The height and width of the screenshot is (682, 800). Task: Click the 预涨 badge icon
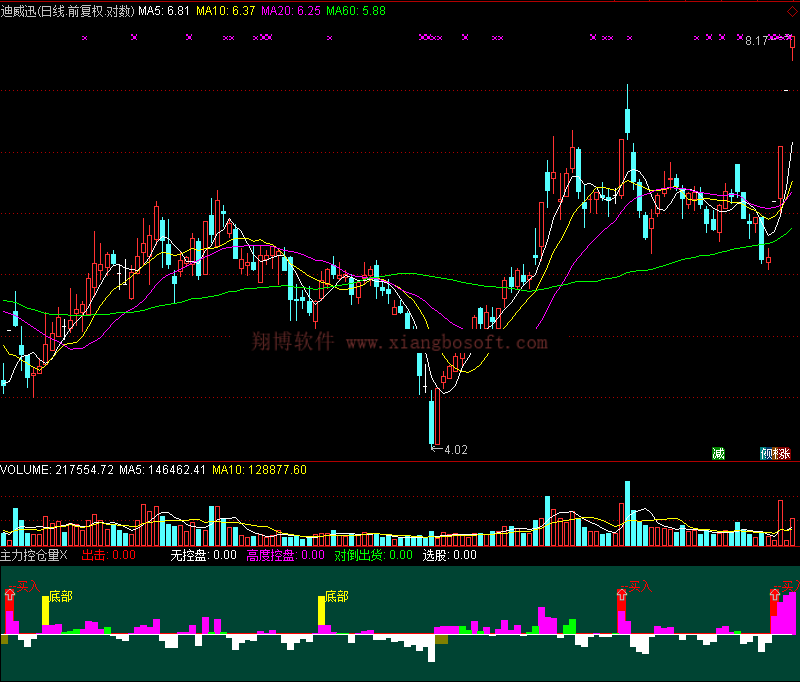pos(776,453)
